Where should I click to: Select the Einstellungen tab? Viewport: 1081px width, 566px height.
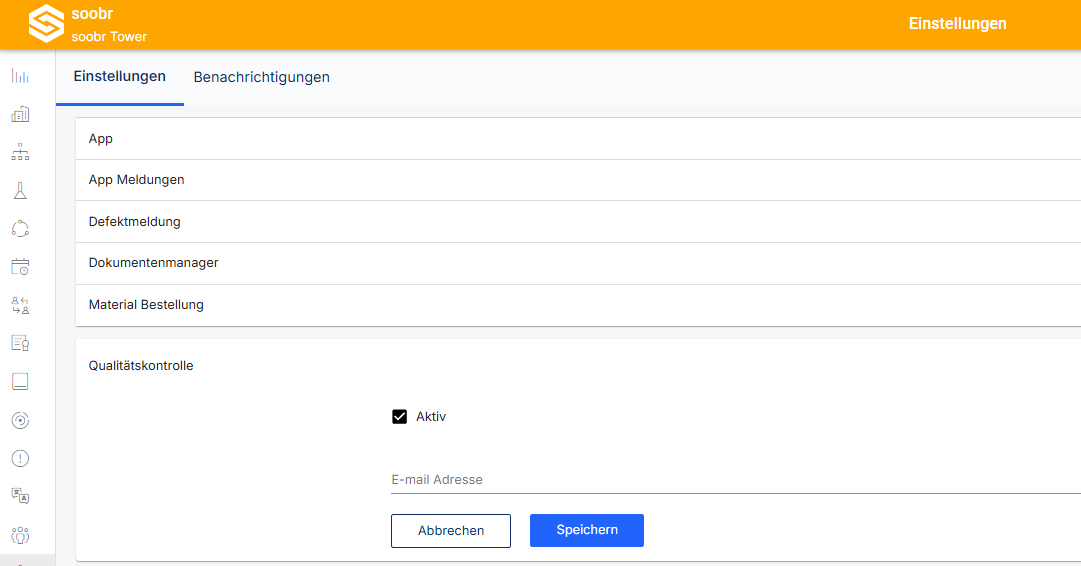[120, 77]
